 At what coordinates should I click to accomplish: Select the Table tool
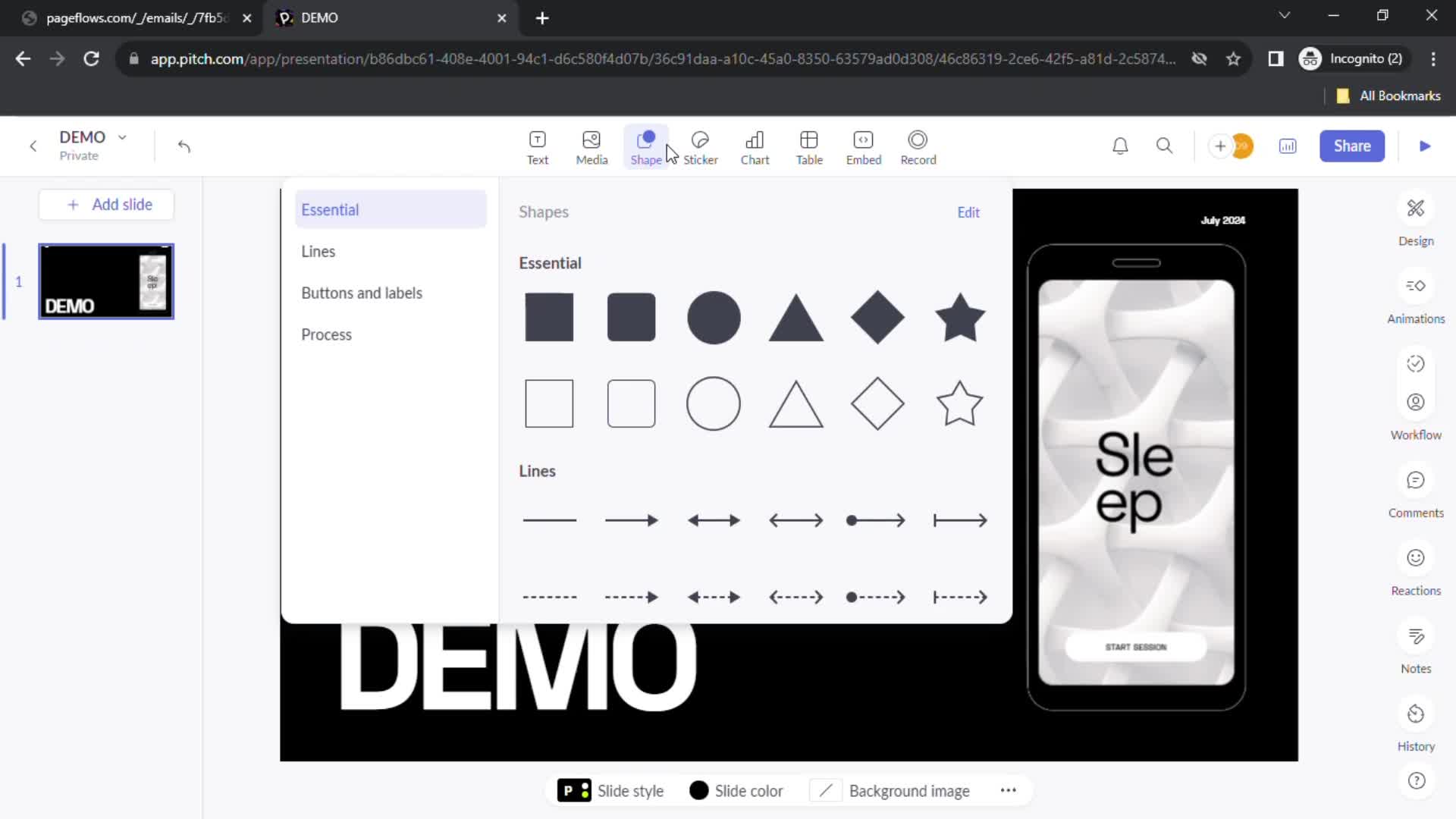click(809, 146)
